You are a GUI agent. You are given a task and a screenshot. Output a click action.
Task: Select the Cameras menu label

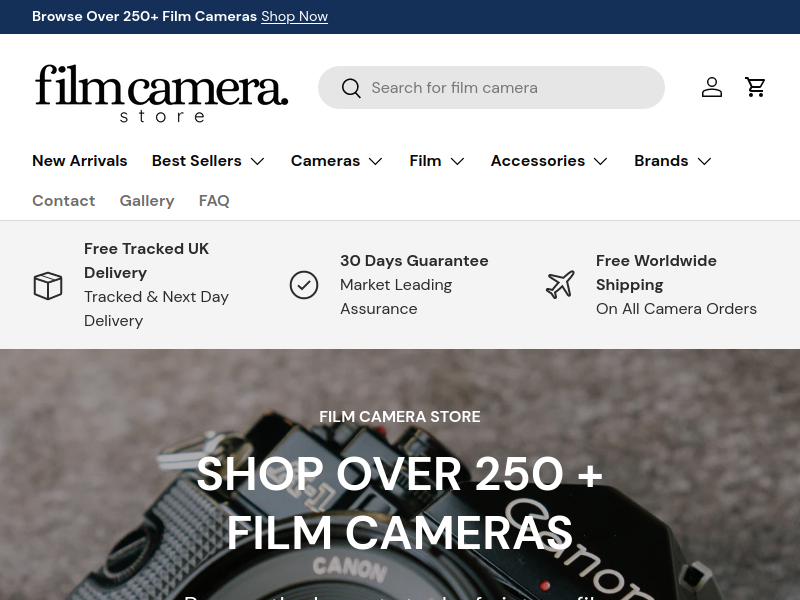tap(326, 161)
